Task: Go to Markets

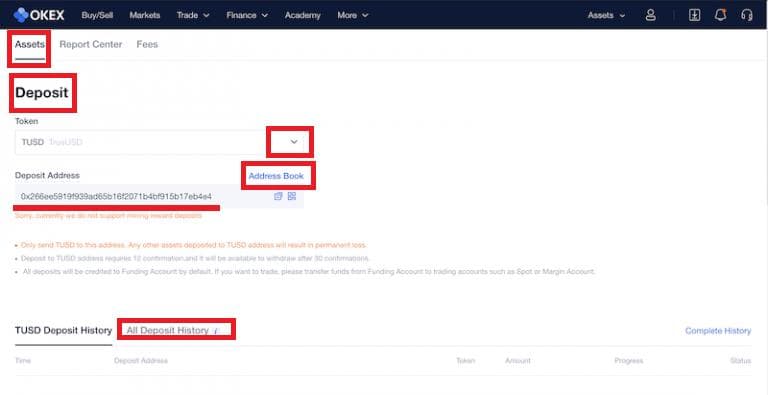Action: 144,15
